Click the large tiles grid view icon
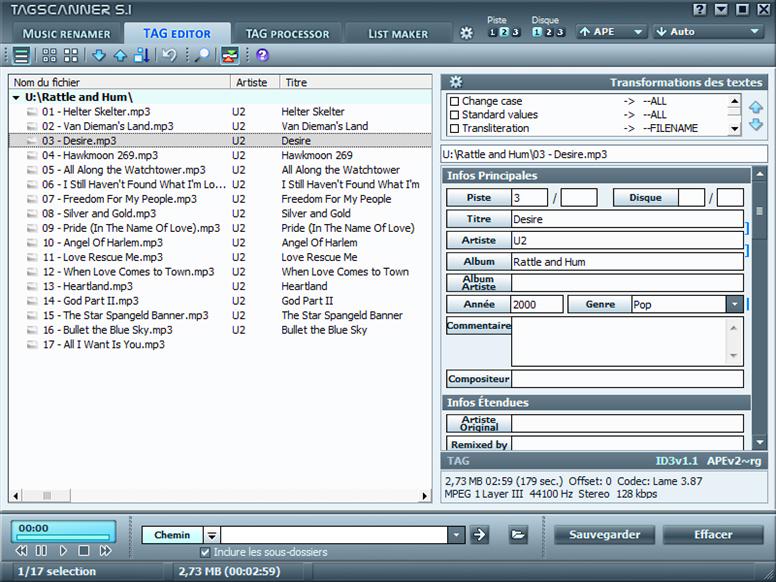The image size is (776, 582). coord(71,55)
